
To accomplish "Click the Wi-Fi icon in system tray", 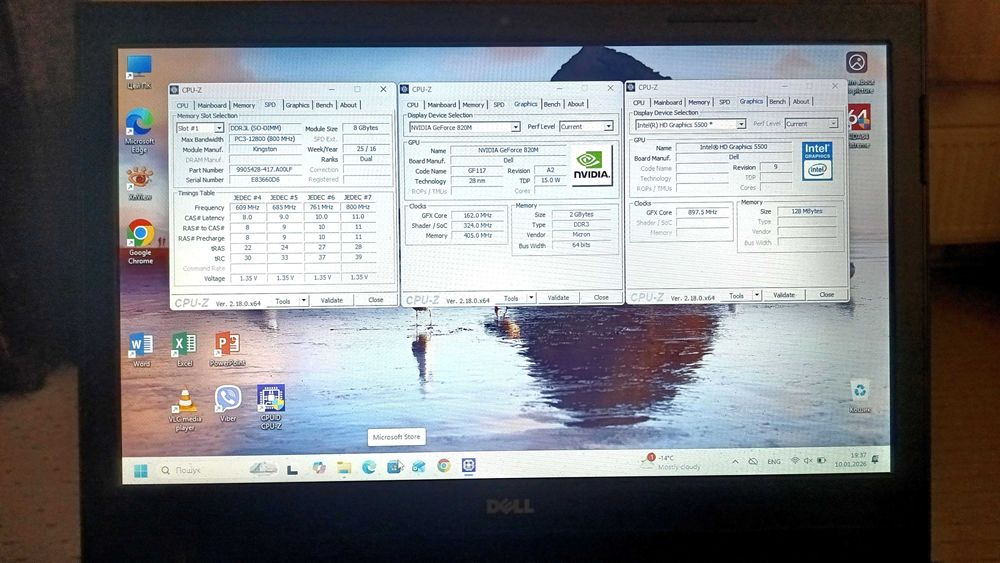I will coord(795,460).
